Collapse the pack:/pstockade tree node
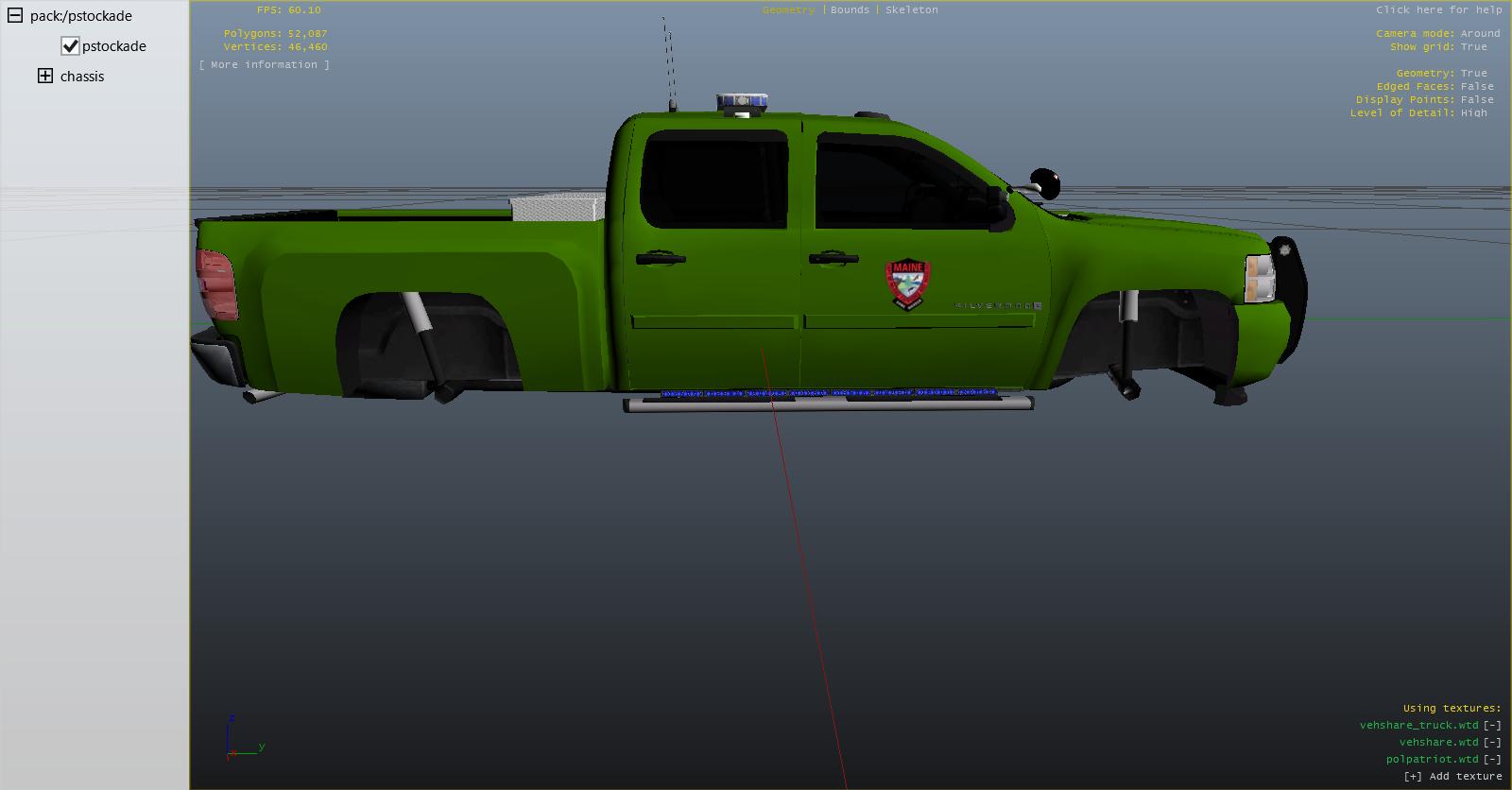The width and height of the screenshot is (1512, 790). pyautogui.click(x=15, y=16)
